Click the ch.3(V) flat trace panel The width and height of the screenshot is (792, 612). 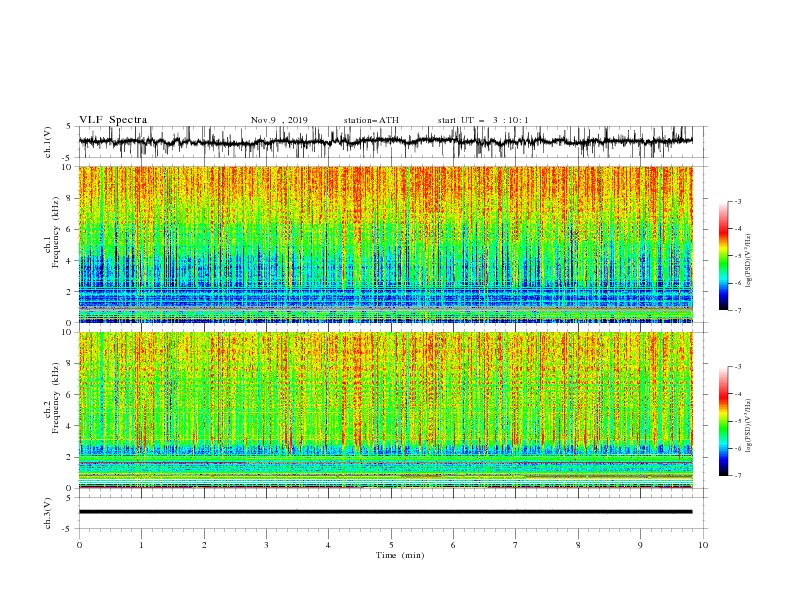point(393,513)
